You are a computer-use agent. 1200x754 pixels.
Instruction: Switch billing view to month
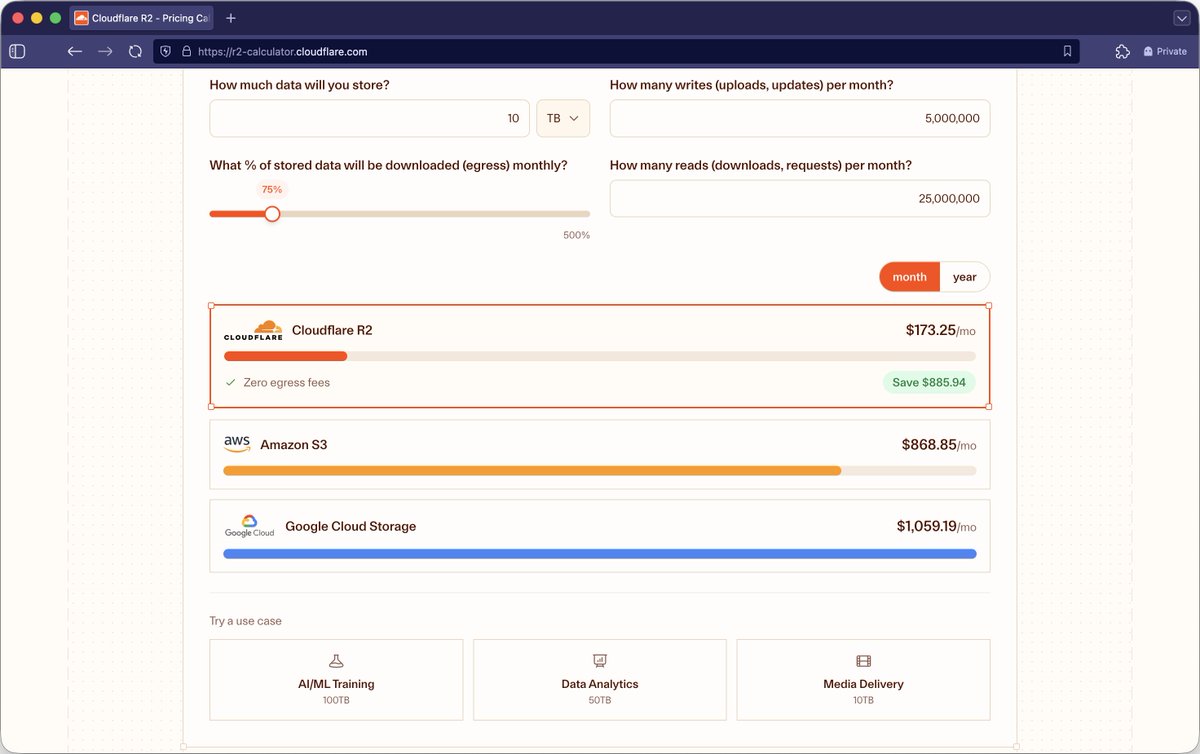coord(909,277)
